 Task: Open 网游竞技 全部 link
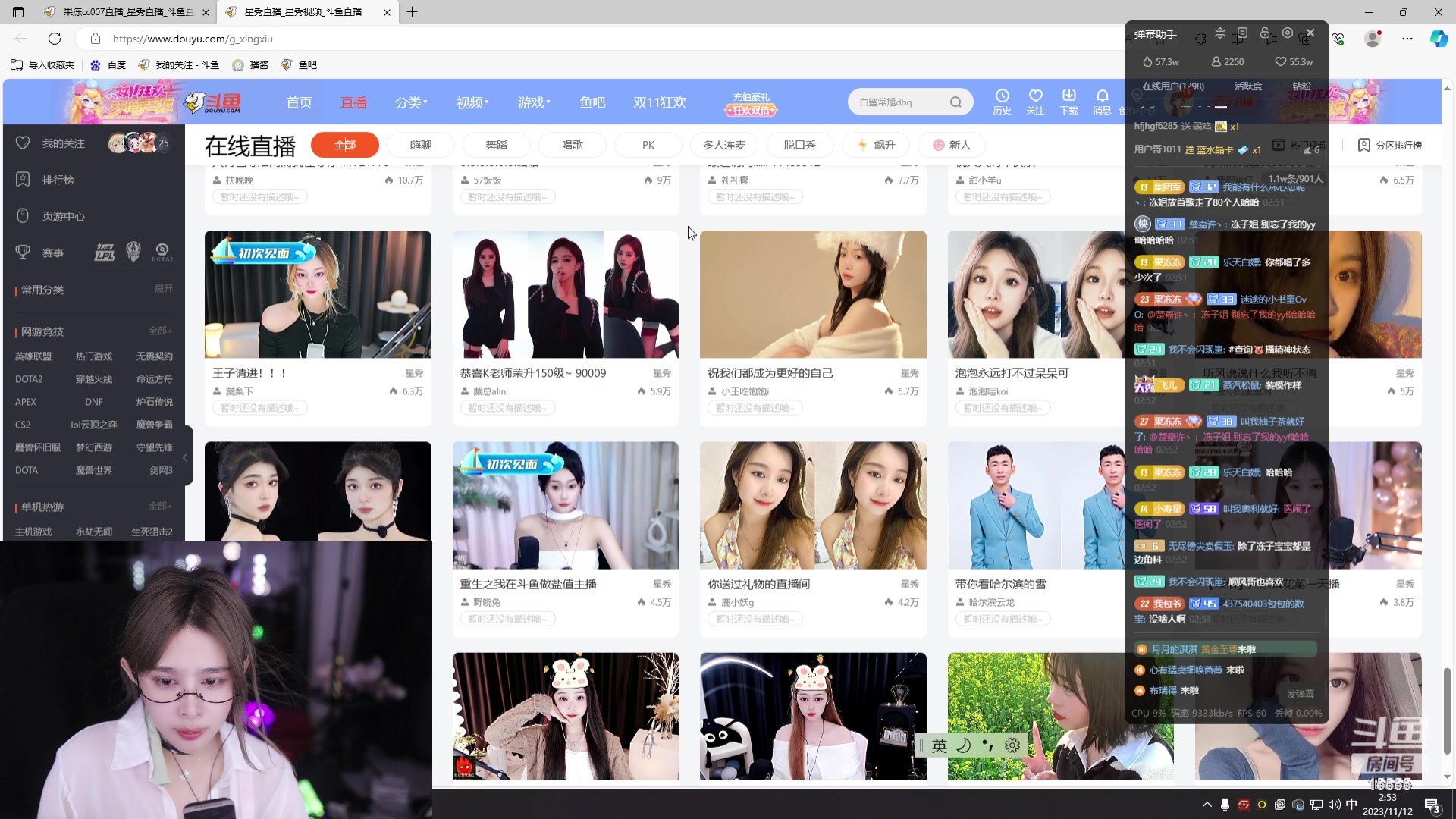click(160, 331)
